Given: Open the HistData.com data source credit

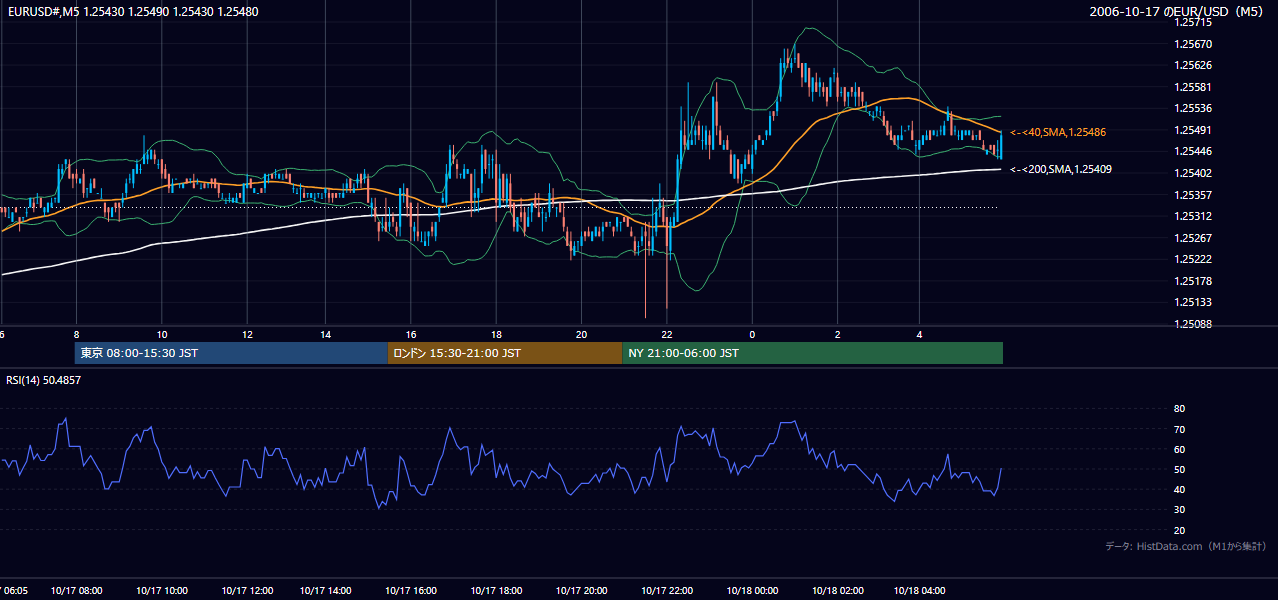Looking at the screenshot, I should click(x=1185, y=546).
